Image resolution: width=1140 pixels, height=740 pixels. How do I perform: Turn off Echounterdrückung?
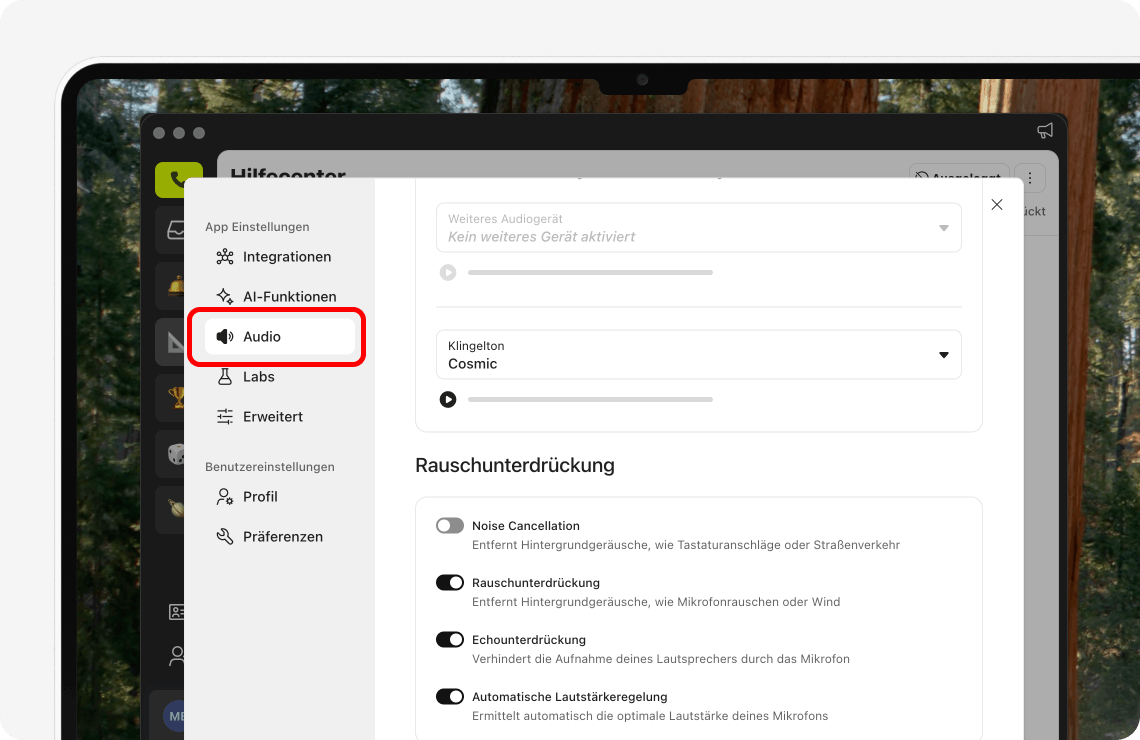449,639
